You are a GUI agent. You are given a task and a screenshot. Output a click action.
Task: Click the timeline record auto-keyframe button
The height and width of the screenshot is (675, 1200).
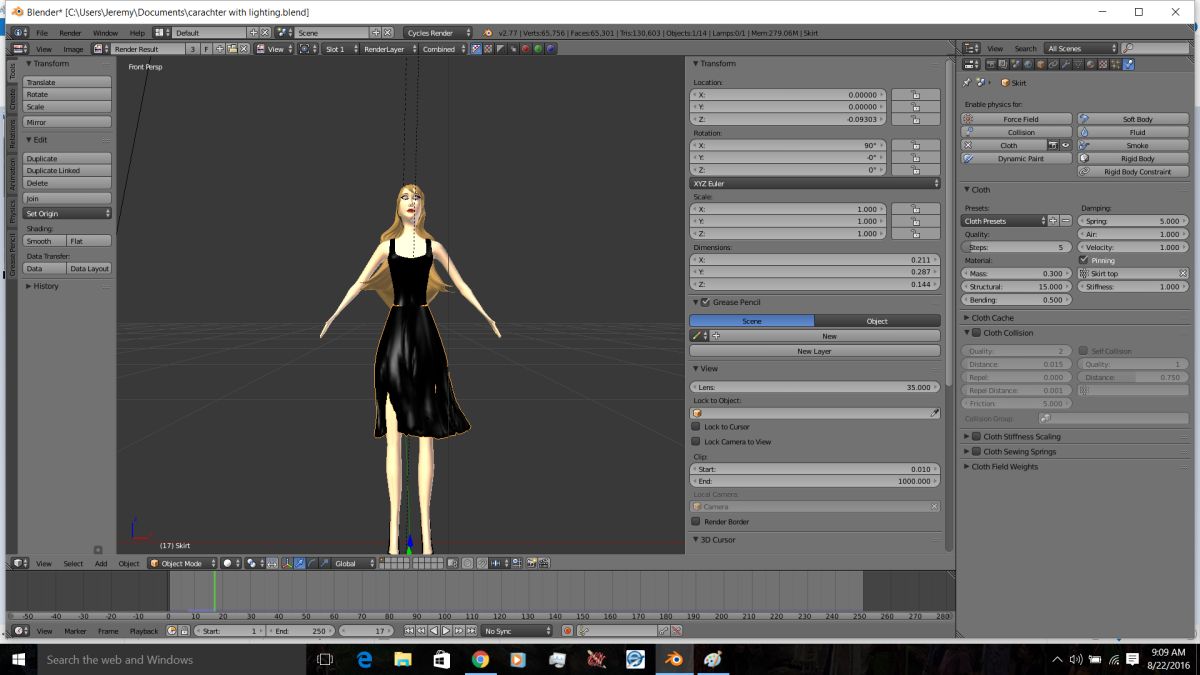567,631
